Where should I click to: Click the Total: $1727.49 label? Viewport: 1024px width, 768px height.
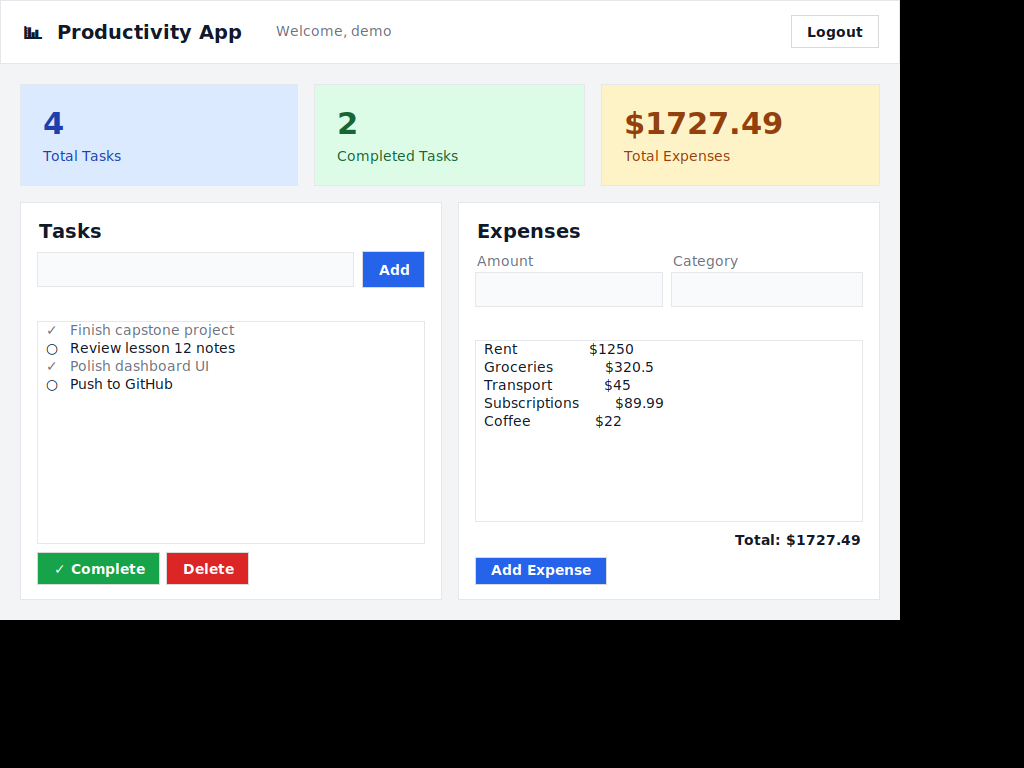[x=797, y=540]
